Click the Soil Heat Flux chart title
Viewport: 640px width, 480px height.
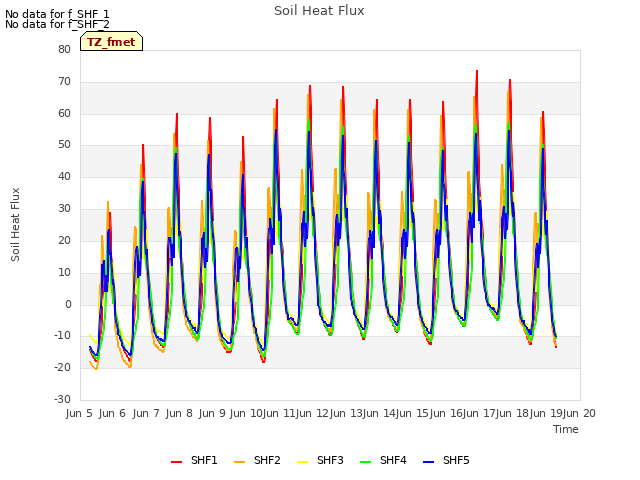click(319, 11)
